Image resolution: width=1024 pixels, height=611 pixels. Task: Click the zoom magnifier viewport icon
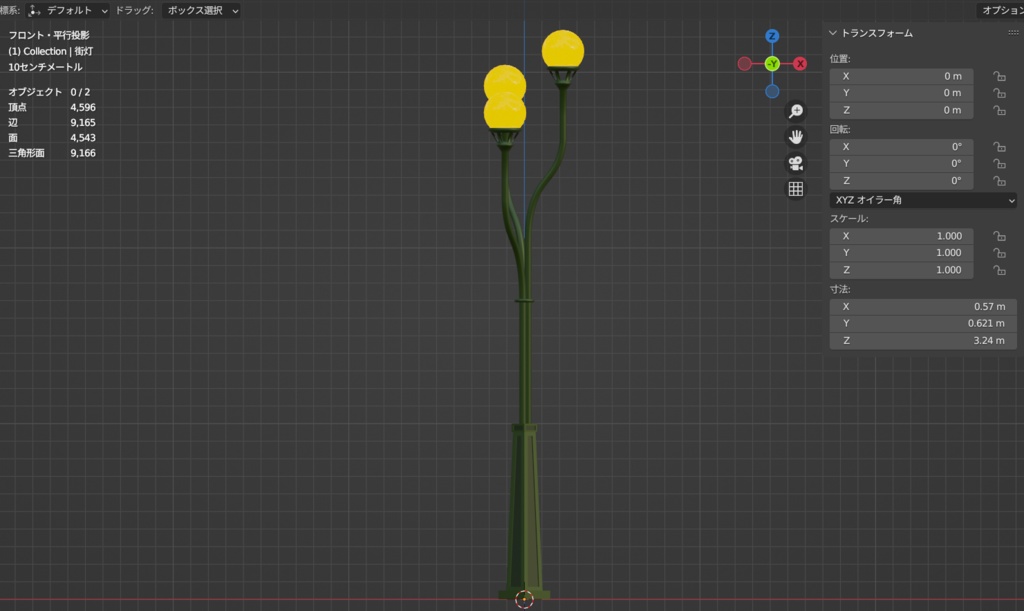click(x=795, y=111)
